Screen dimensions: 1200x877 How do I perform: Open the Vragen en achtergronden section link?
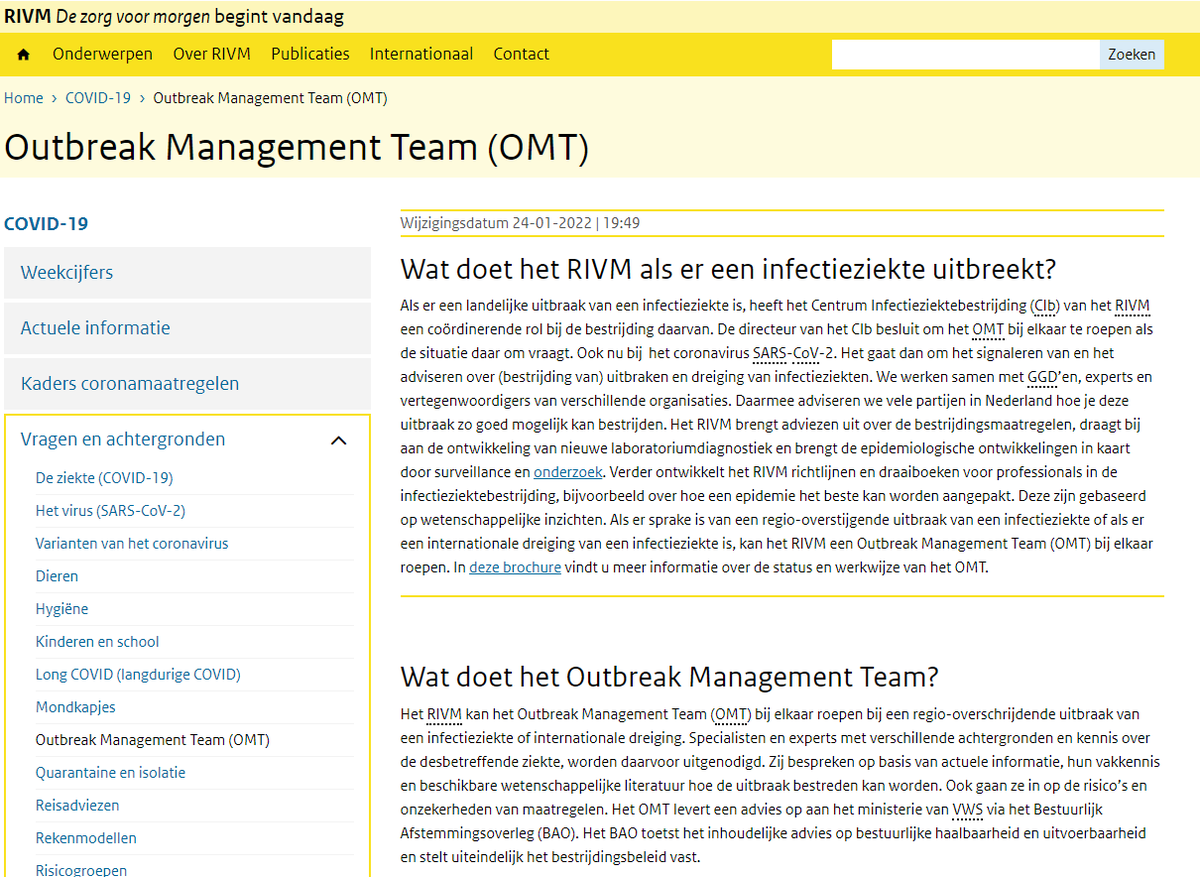(123, 439)
